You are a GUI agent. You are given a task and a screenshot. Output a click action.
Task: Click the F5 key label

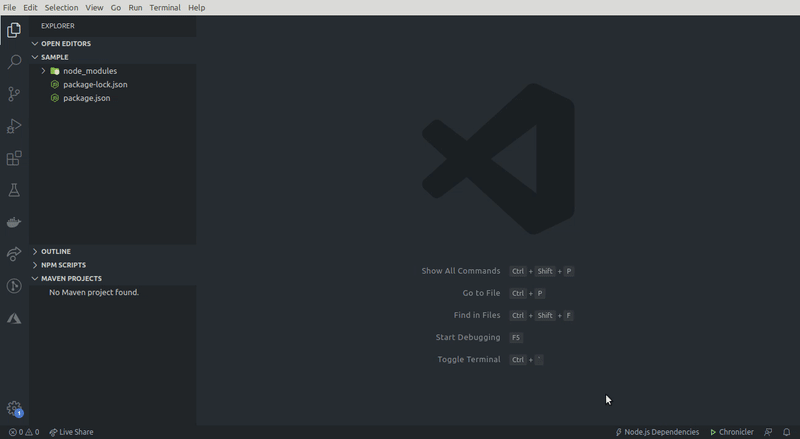pos(516,337)
